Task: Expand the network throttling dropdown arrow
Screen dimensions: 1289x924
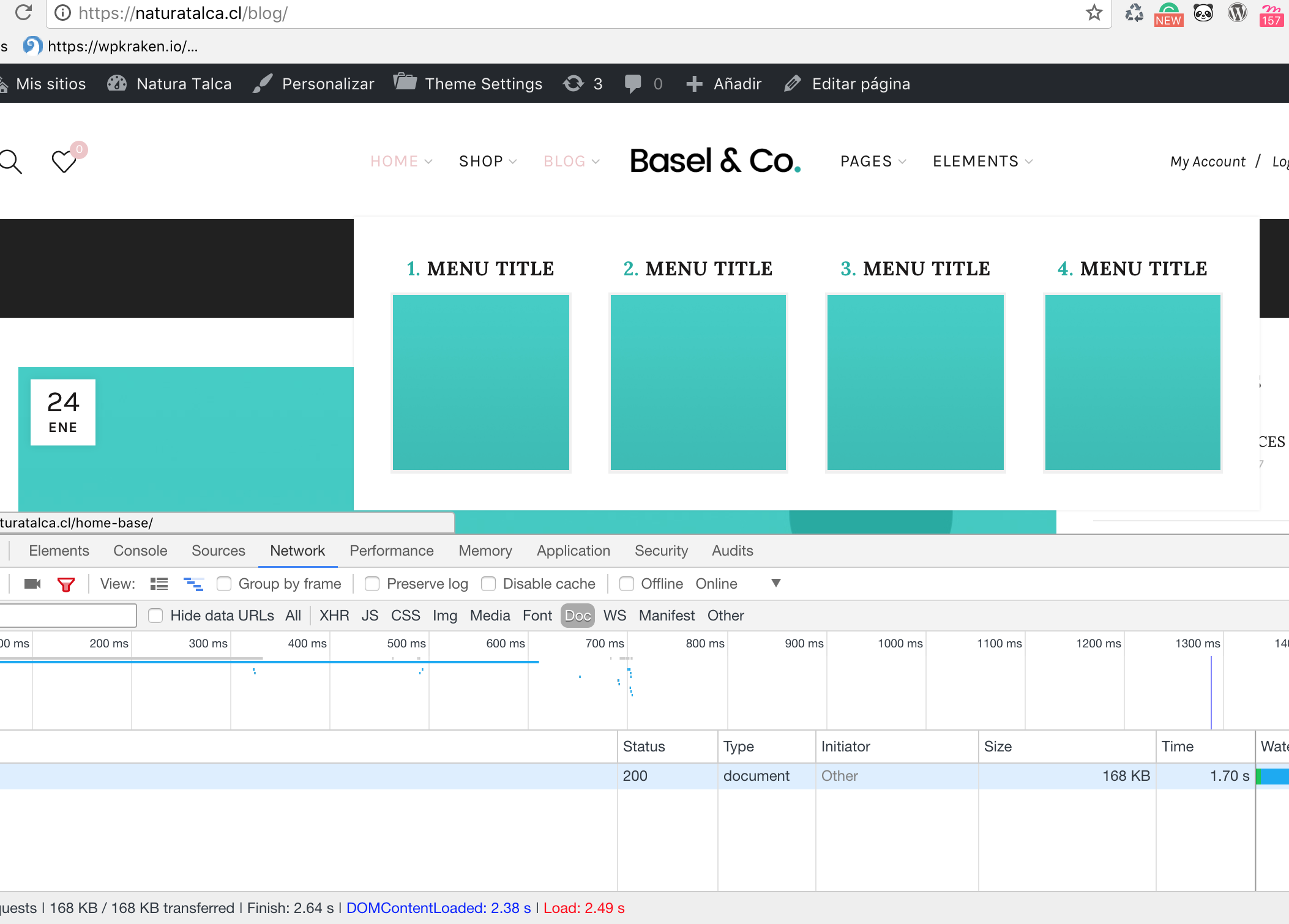Action: (775, 583)
